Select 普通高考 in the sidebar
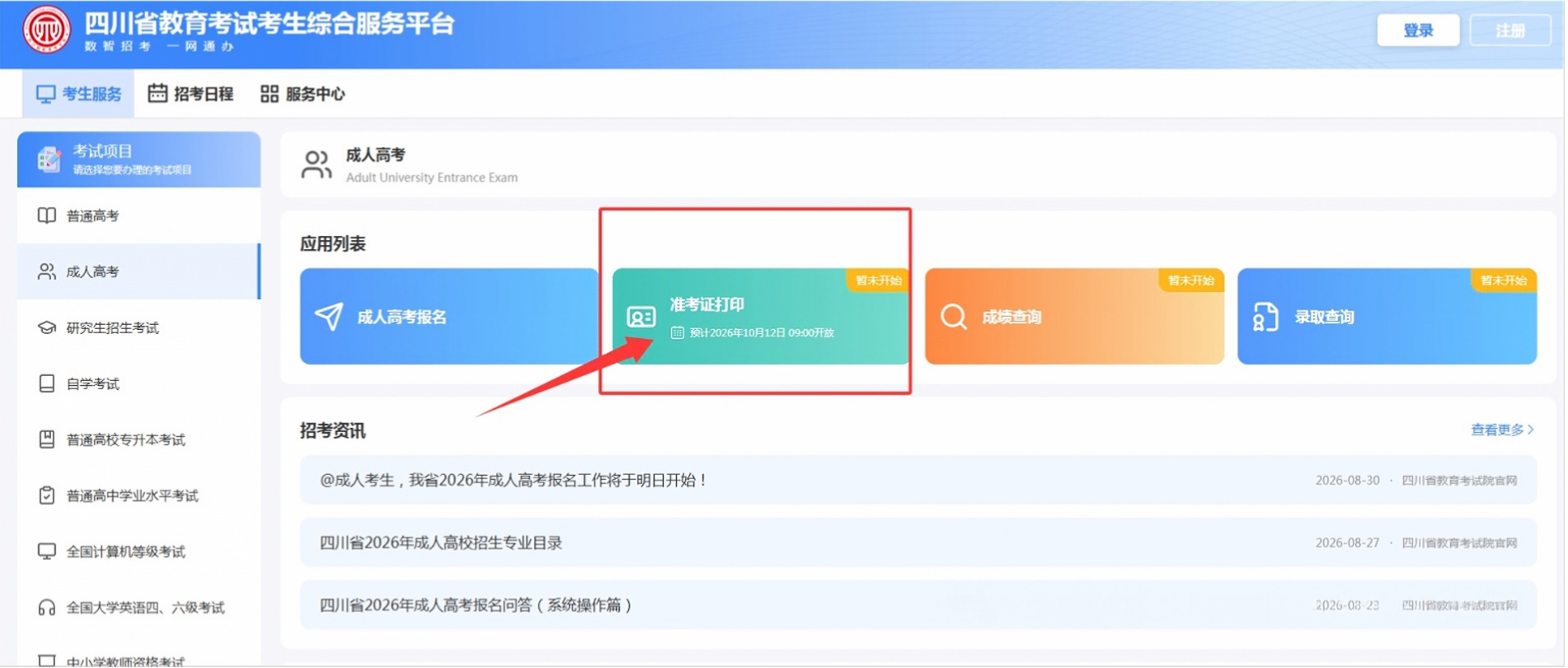Viewport: 1568px width, 668px height. click(x=138, y=216)
